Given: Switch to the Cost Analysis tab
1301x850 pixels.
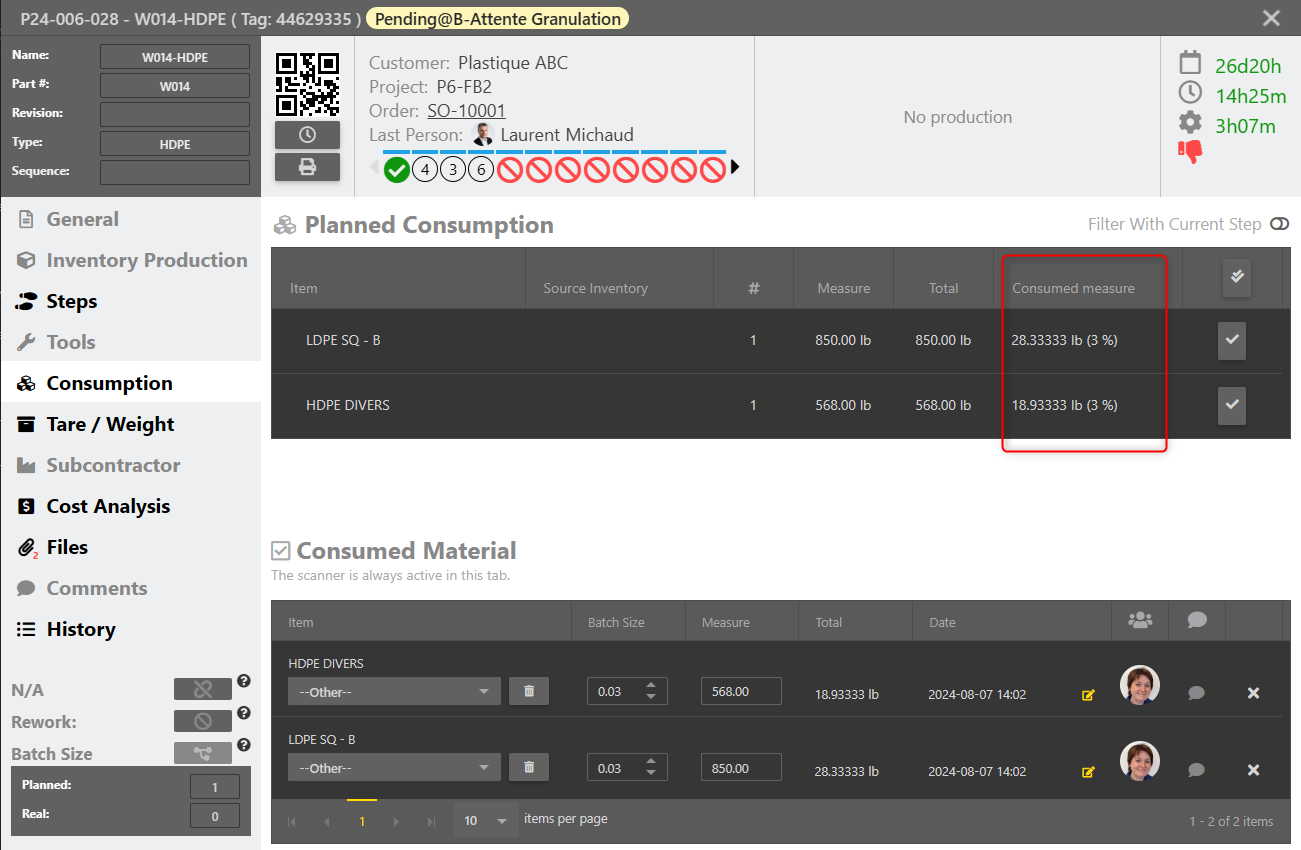Looking at the screenshot, I should point(108,506).
